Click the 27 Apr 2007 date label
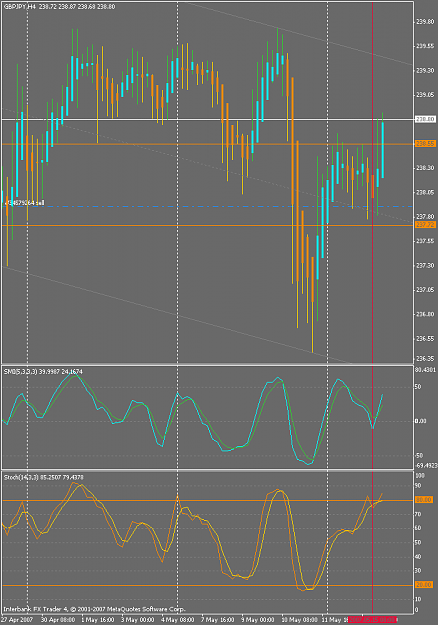The width and height of the screenshot is (438, 625). tap(18, 620)
